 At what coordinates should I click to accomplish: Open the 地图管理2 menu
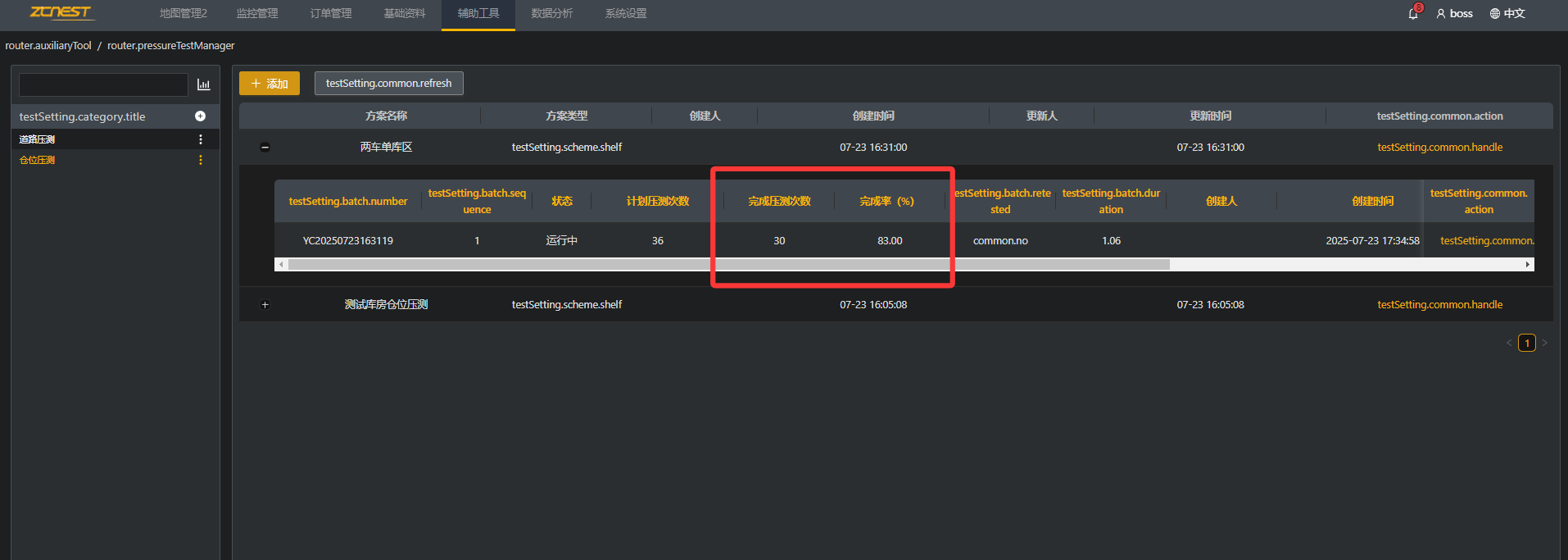pos(184,13)
